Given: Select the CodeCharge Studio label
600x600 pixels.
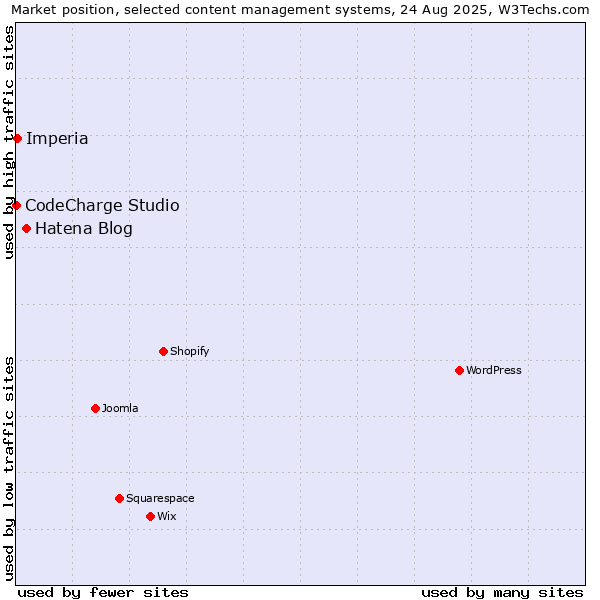Looking at the screenshot, I should point(102,205).
